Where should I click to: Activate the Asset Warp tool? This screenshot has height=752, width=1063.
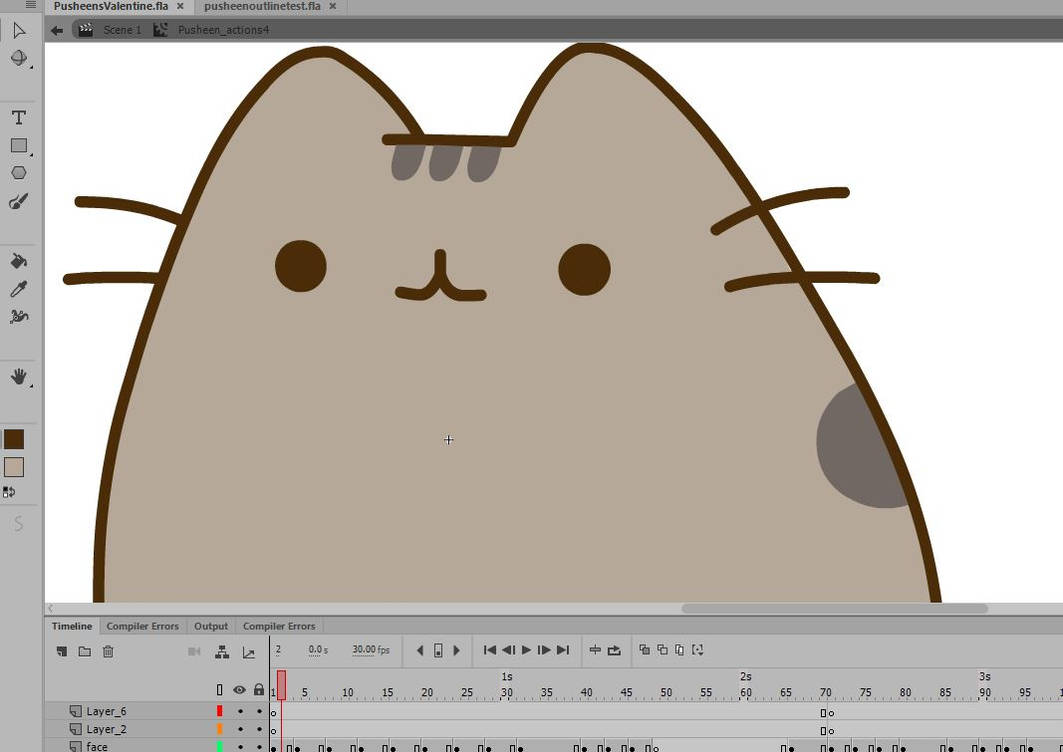click(x=19, y=317)
